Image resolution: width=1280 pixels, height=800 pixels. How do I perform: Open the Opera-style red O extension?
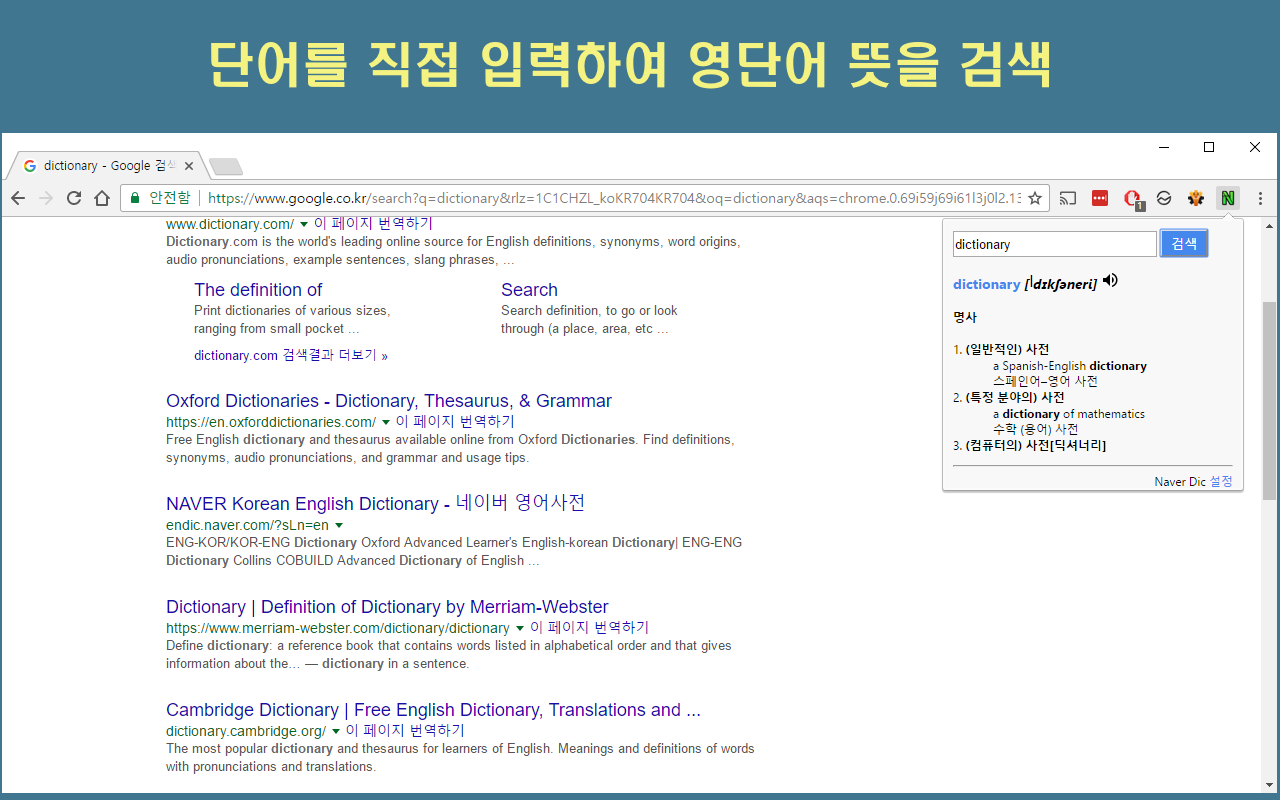point(1132,198)
